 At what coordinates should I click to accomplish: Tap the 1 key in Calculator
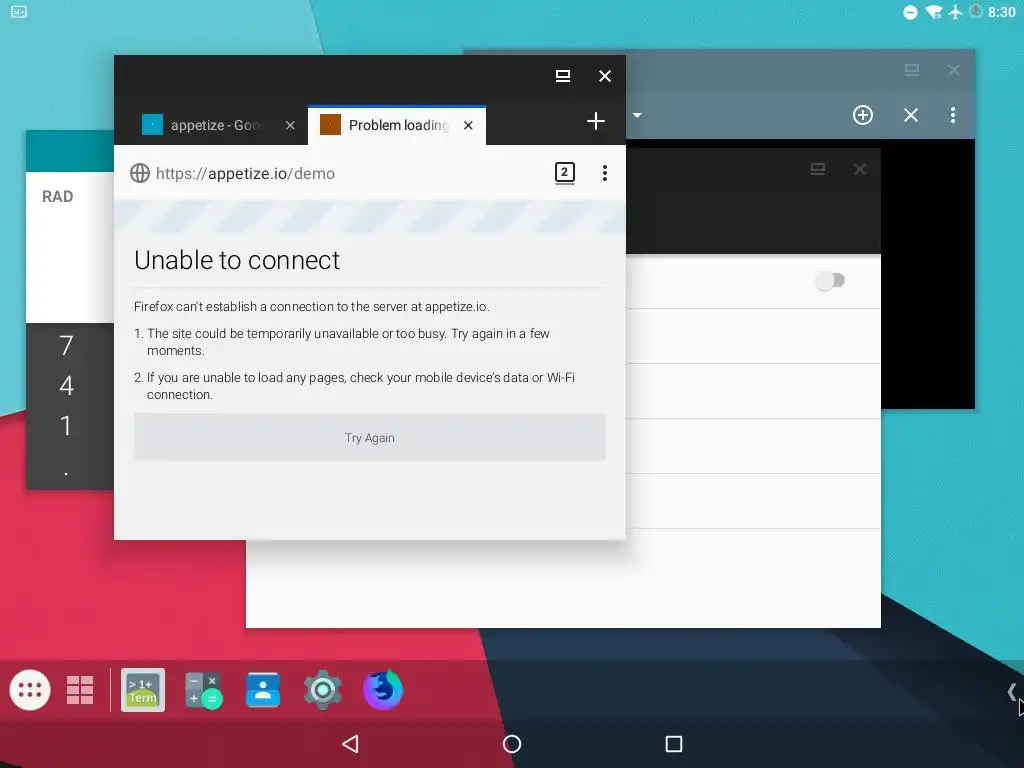pos(66,426)
